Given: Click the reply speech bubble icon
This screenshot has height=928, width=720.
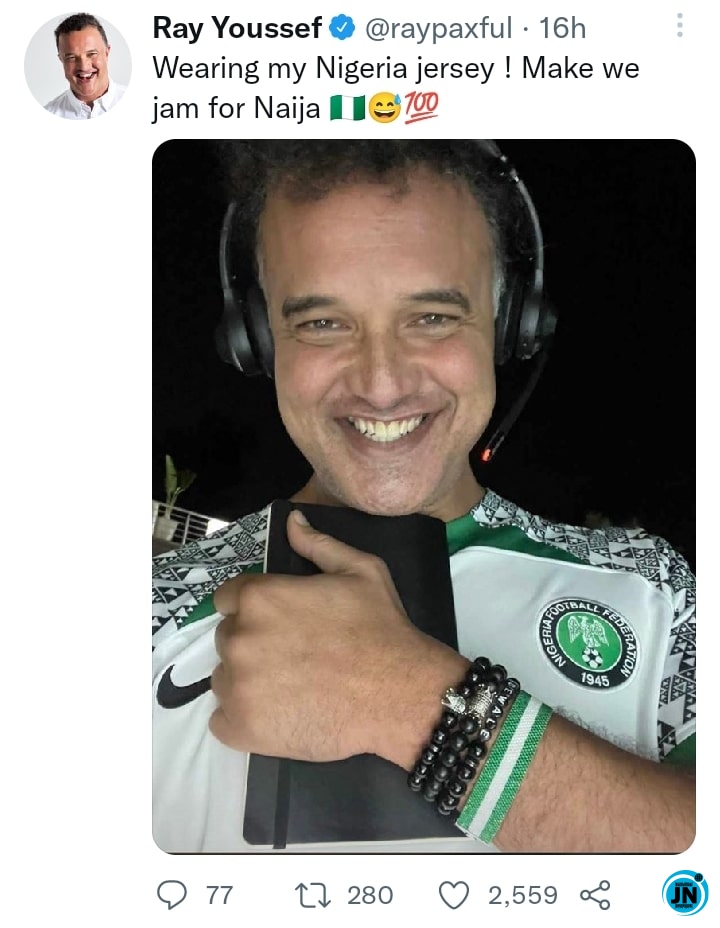Looking at the screenshot, I should pos(172,894).
